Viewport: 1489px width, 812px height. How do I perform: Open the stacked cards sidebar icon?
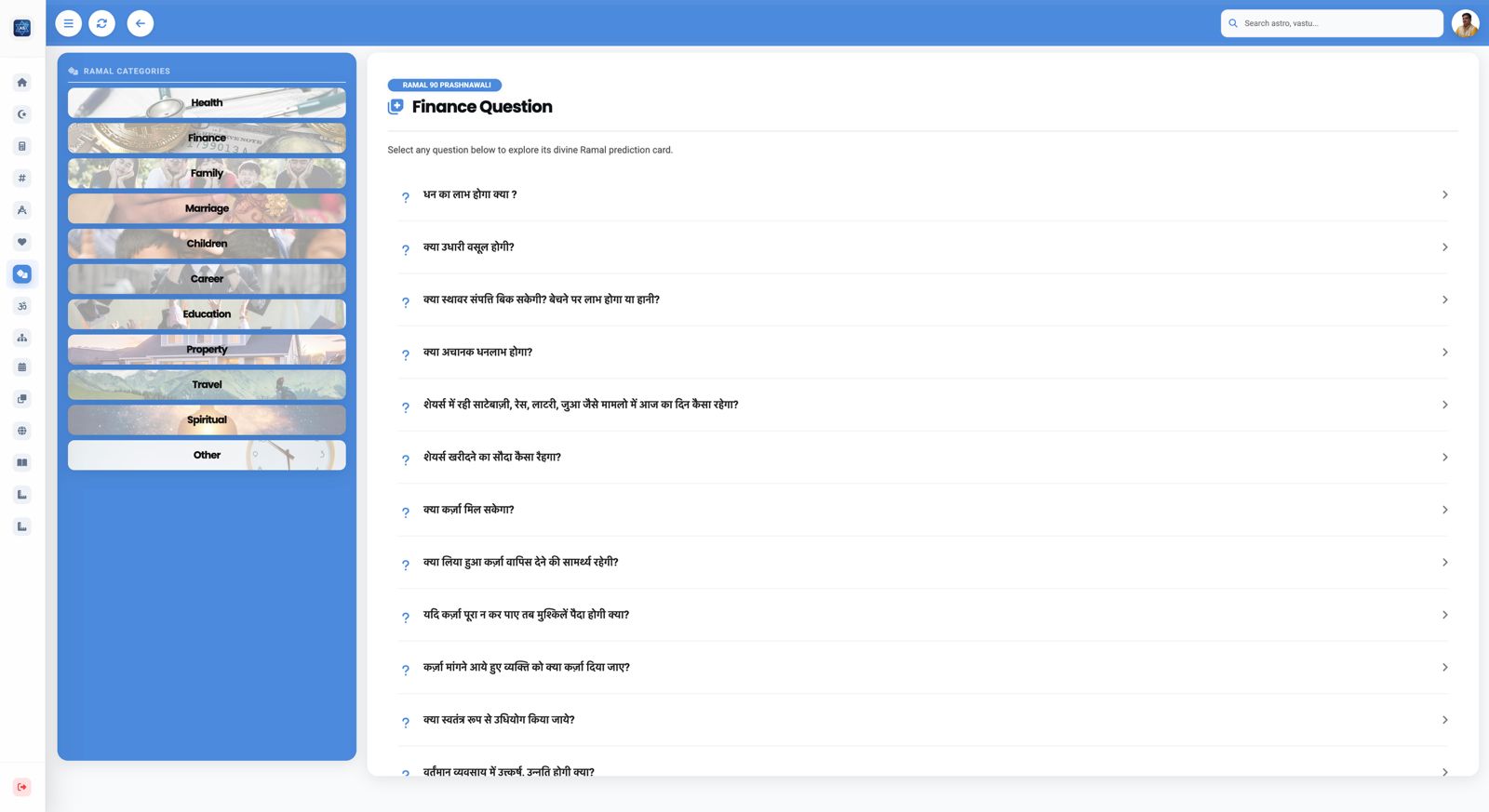[x=22, y=399]
